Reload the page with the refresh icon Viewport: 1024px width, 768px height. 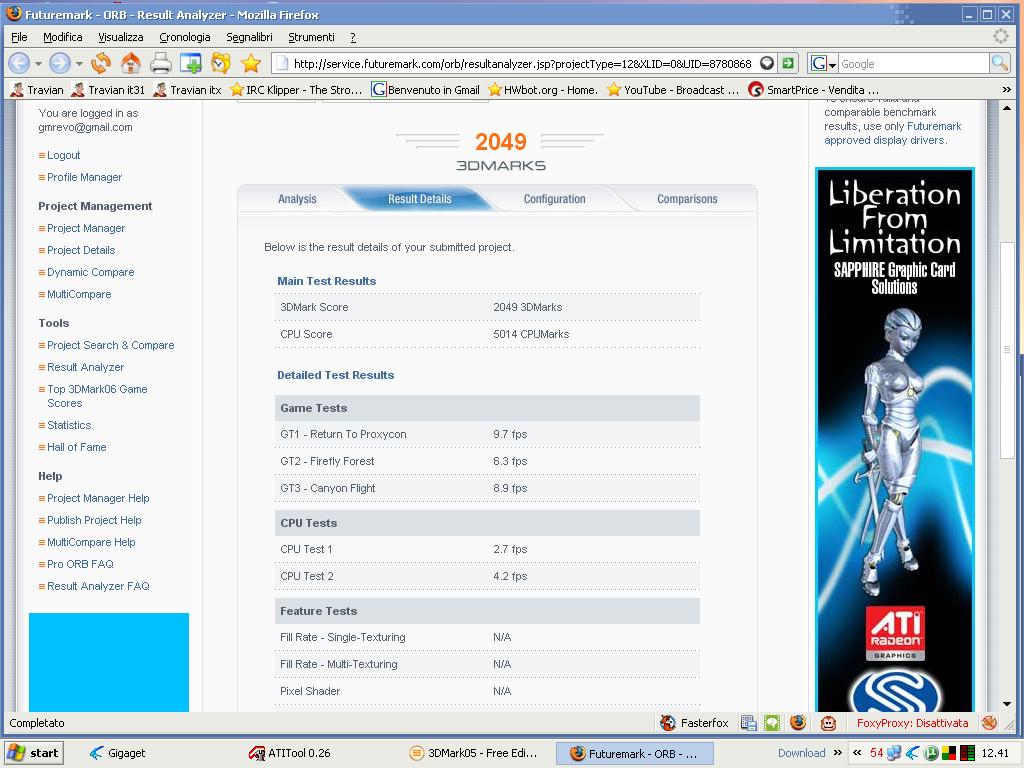[x=101, y=63]
